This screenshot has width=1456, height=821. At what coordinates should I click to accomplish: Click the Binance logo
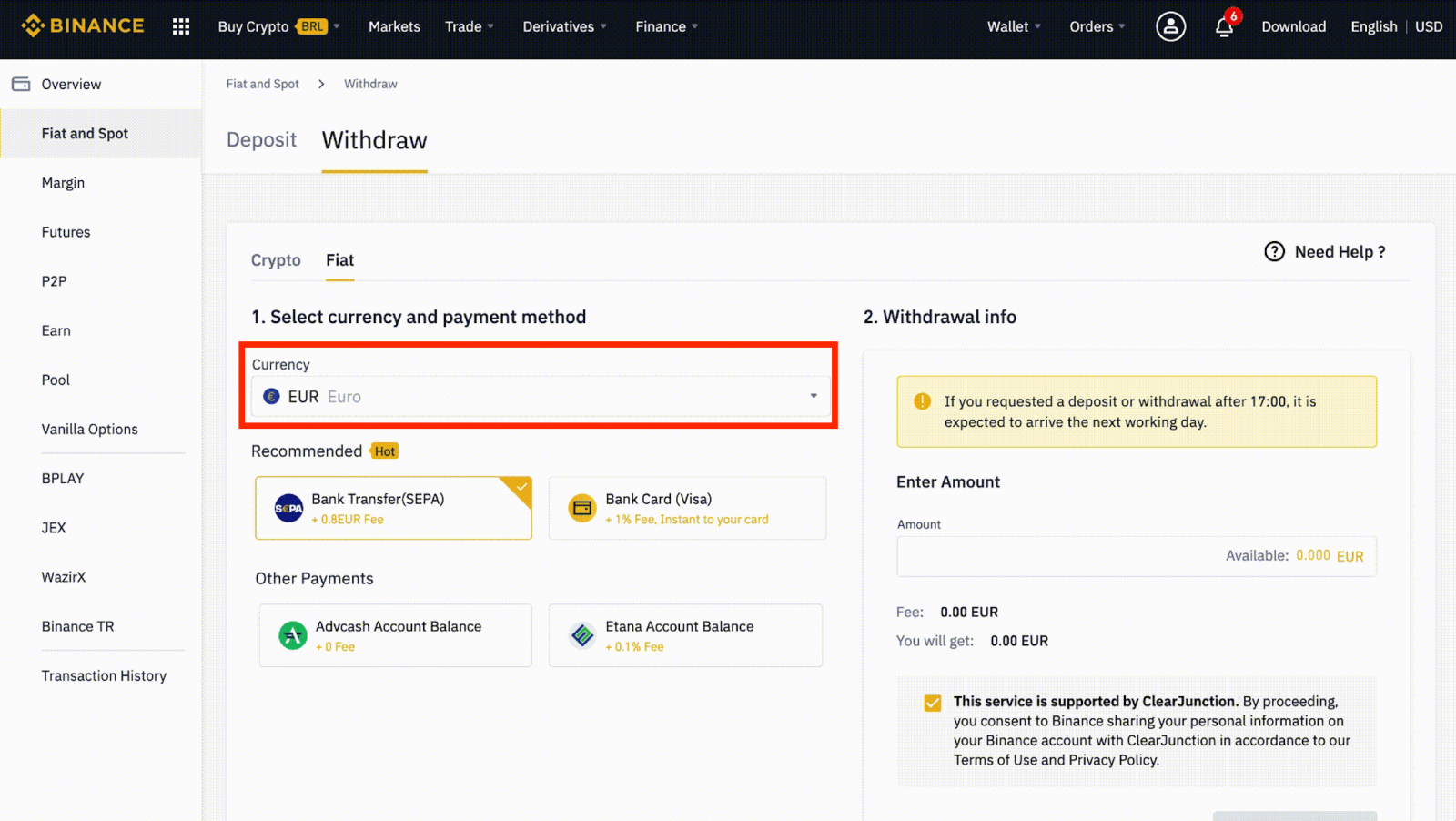(x=82, y=25)
